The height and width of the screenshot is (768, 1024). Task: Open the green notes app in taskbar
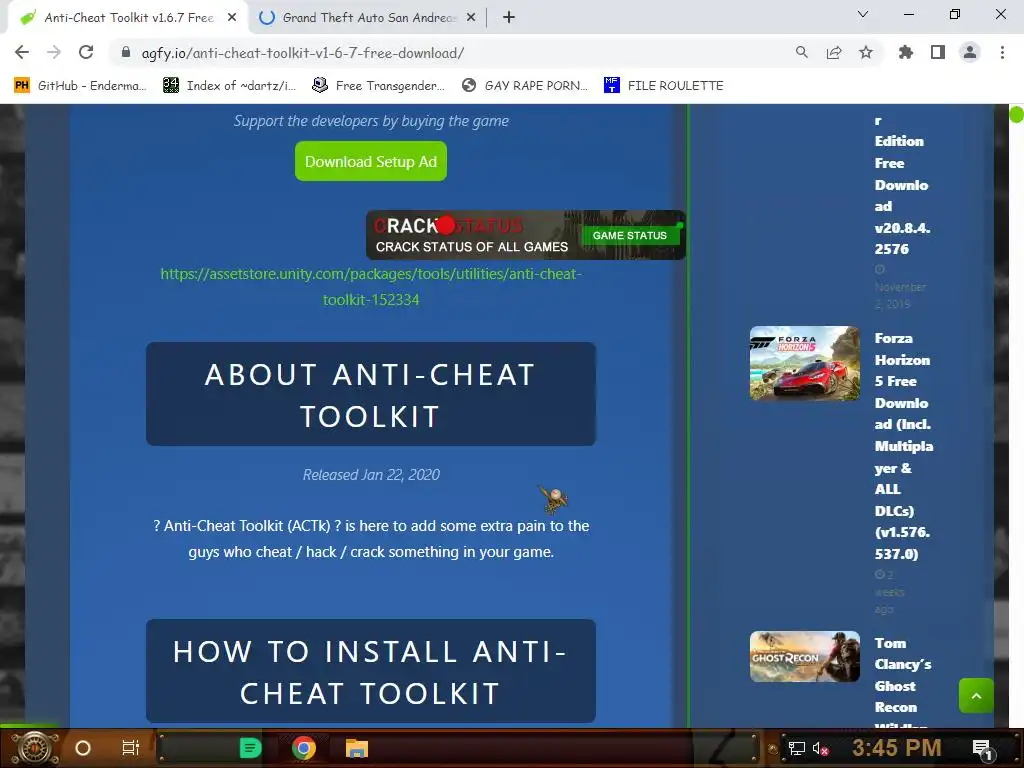point(250,748)
